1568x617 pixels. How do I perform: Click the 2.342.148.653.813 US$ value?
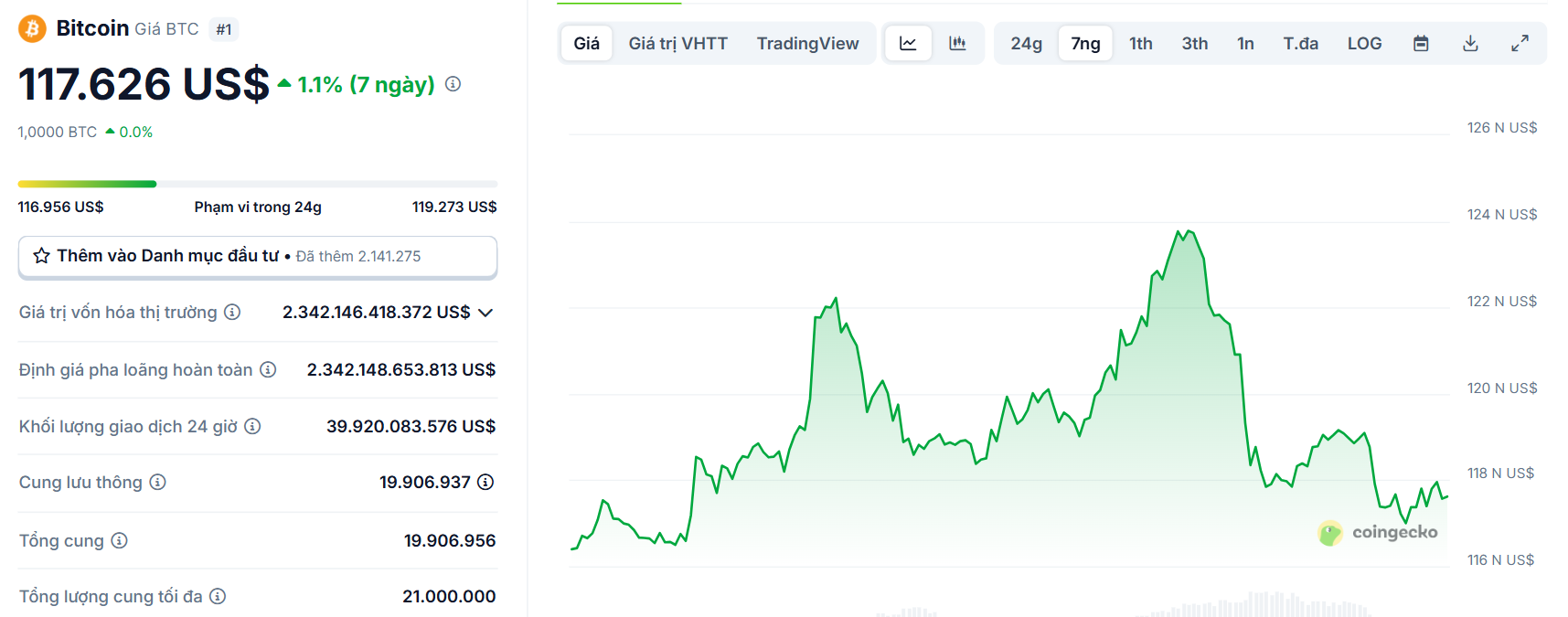[x=401, y=369]
